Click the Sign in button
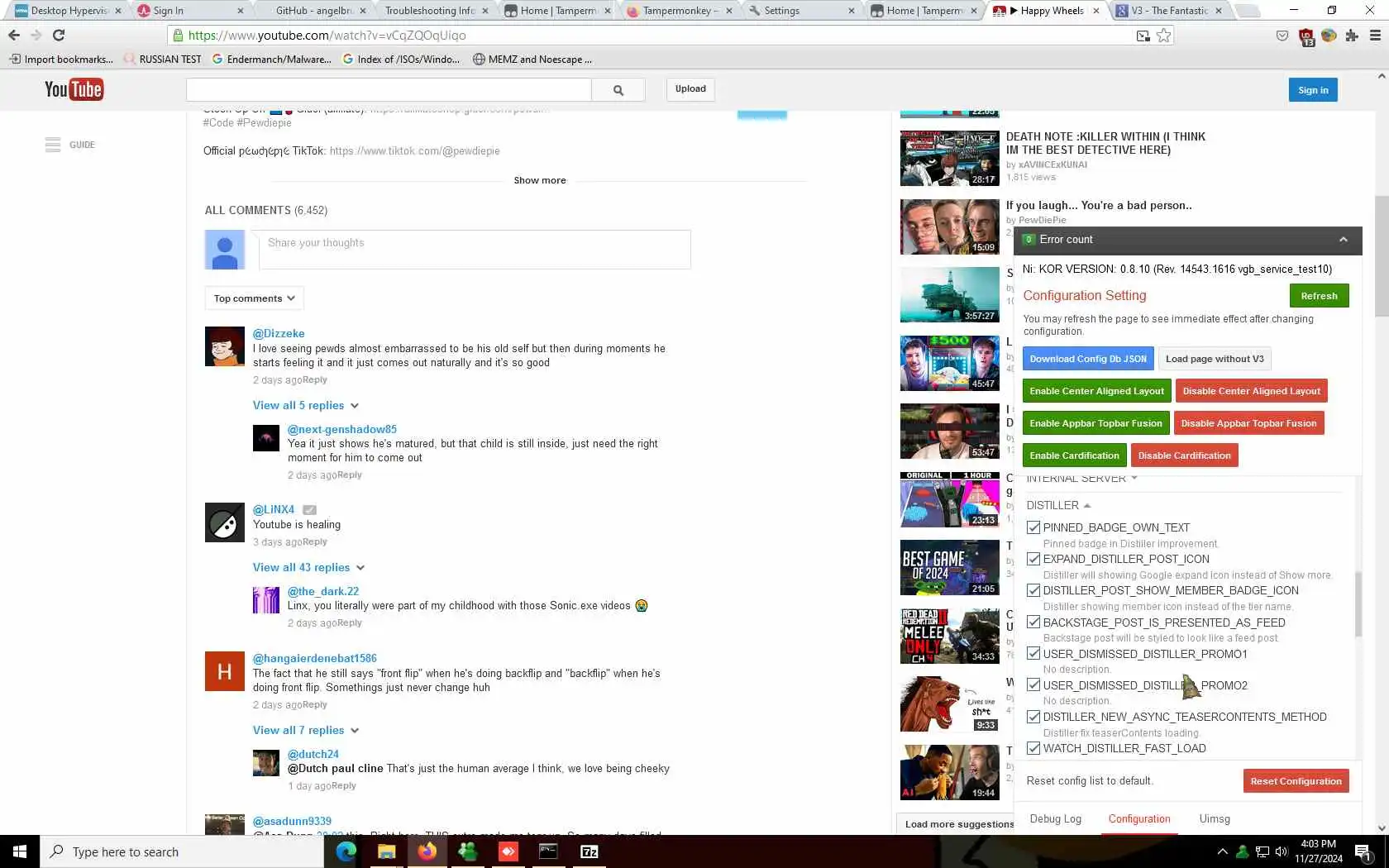1389x868 pixels. [x=1313, y=90]
